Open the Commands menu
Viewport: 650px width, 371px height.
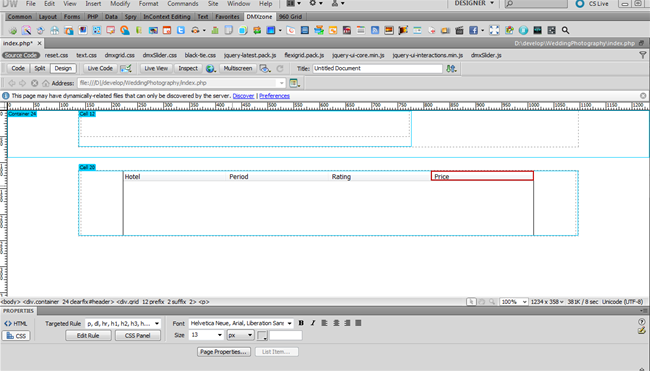[183, 4]
